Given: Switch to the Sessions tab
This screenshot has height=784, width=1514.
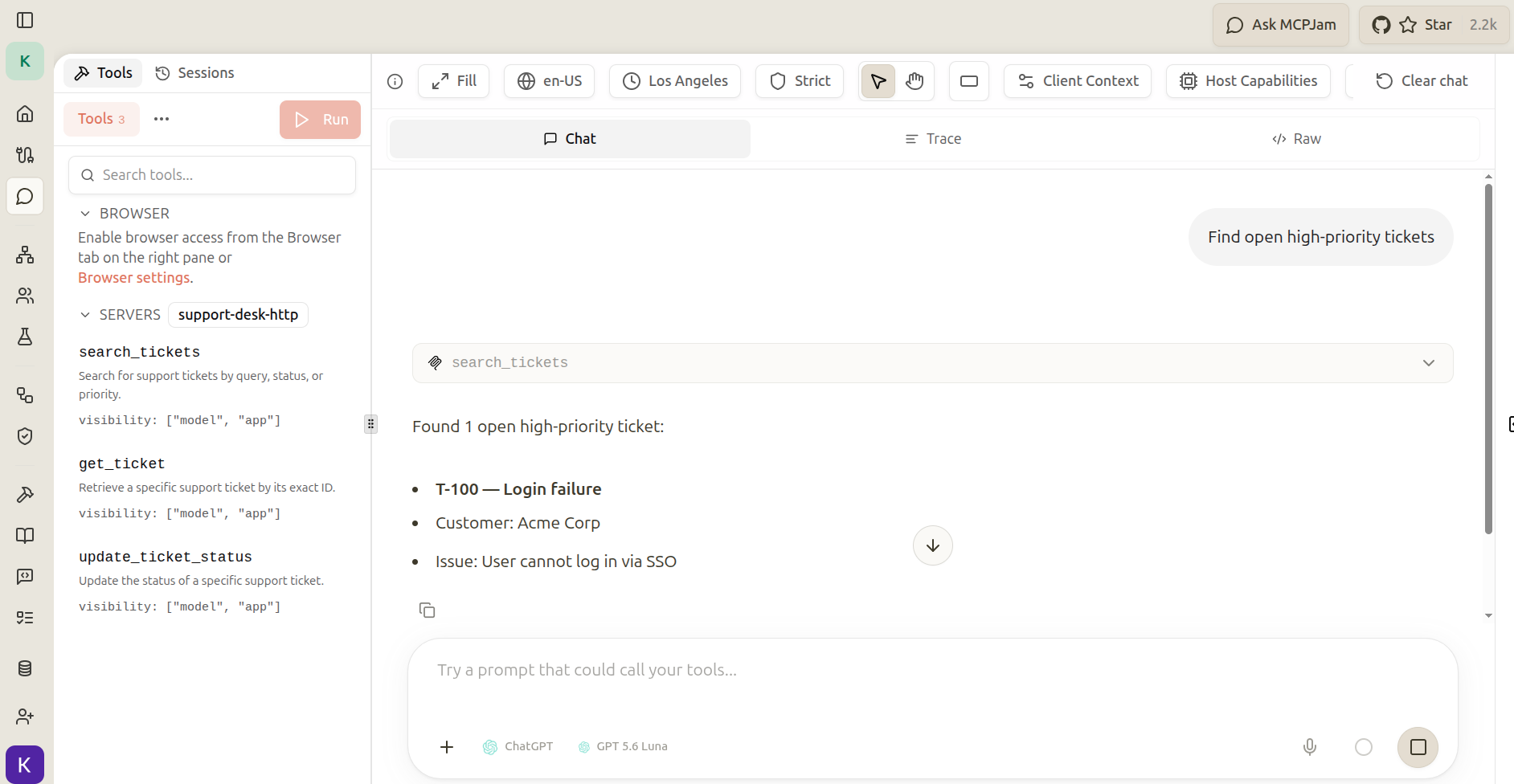Looking at the screenshot, I should [194, 73].
